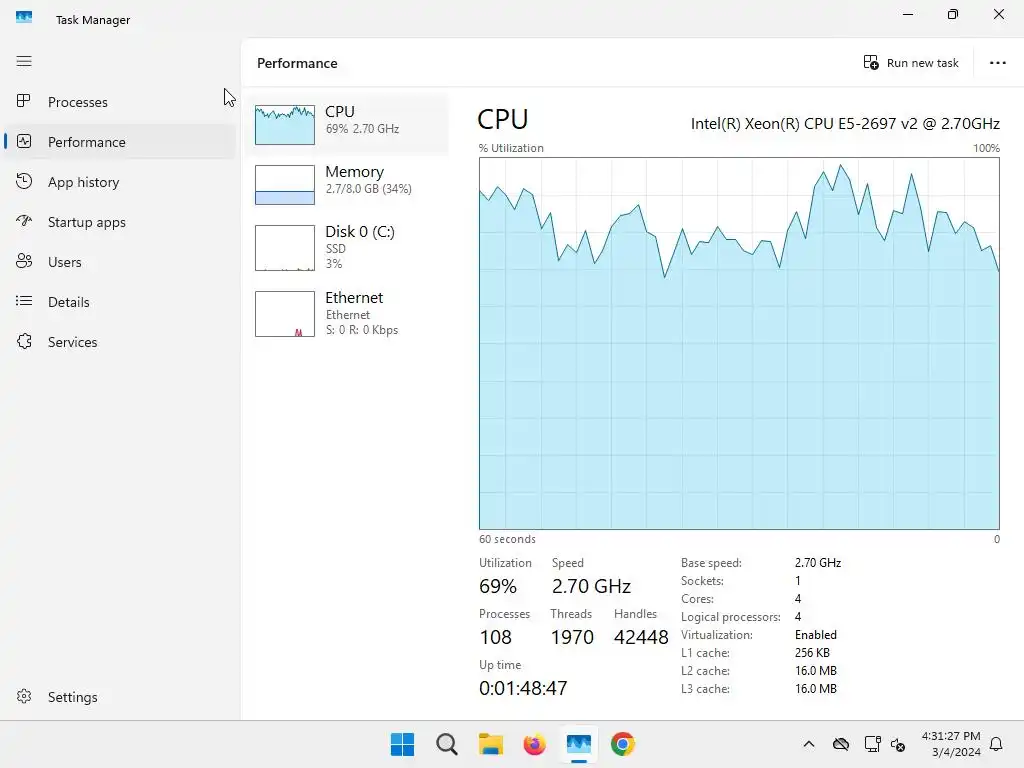Show hidden tray icons chevron
The width and height of the screenshot is (1024, 768).
tap(808, 744)
